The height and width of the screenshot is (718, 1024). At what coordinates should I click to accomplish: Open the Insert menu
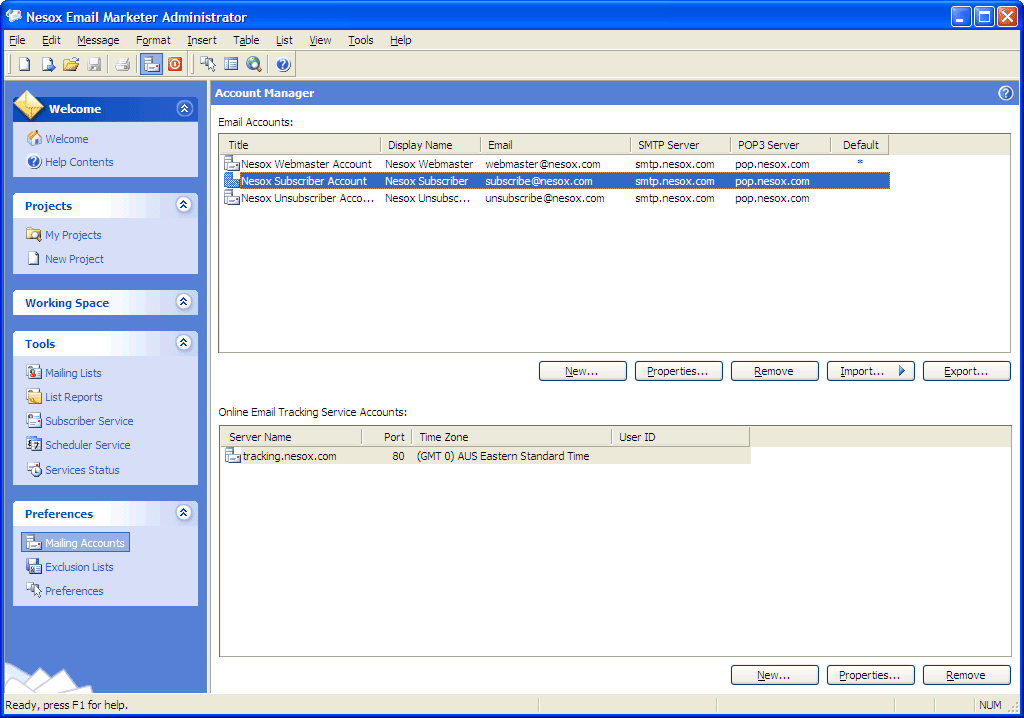click(202, 40)
